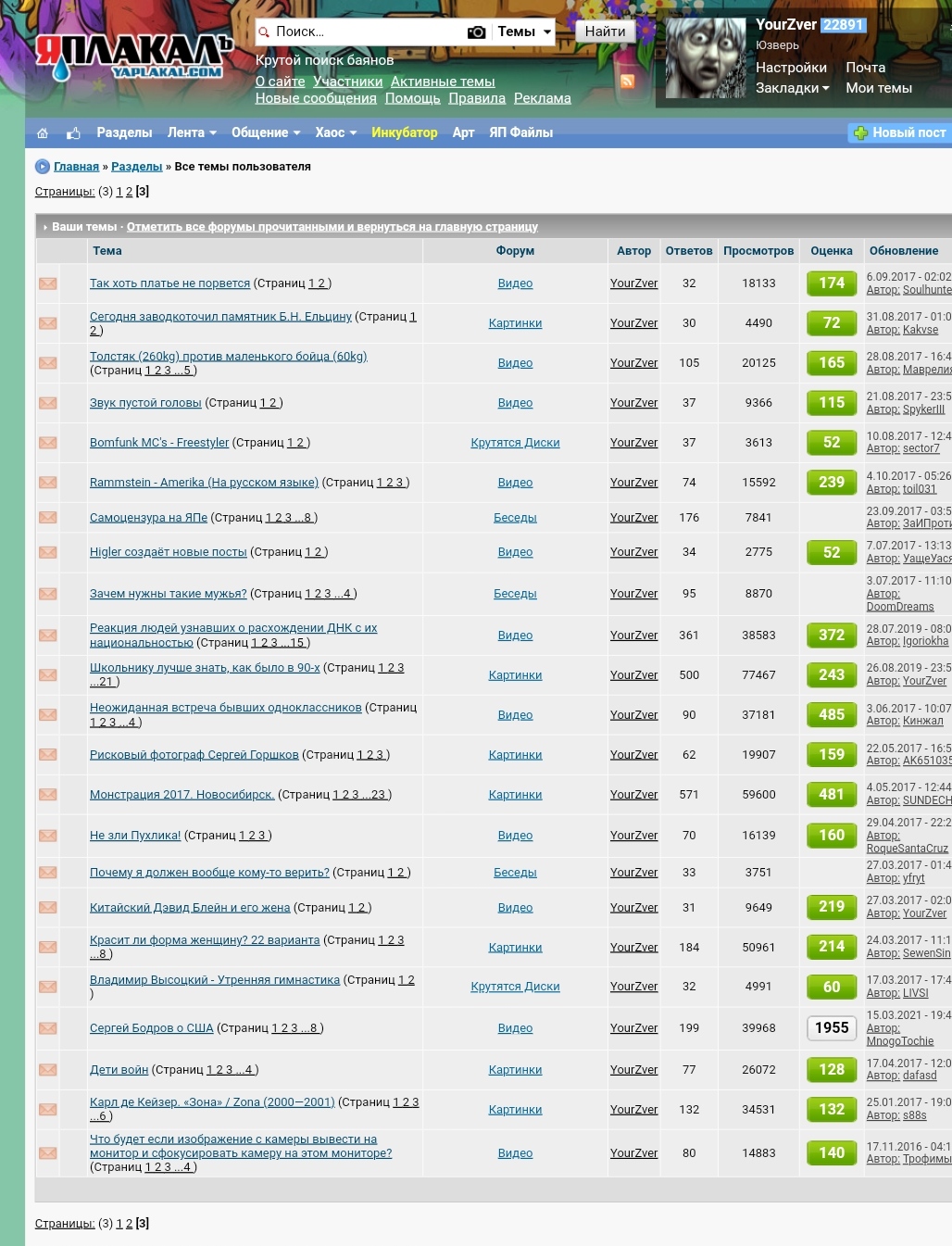Viewport: 952px width, 1246px height.
Task: Open the Темы search scope dropdown
Action: click(524, 31)
